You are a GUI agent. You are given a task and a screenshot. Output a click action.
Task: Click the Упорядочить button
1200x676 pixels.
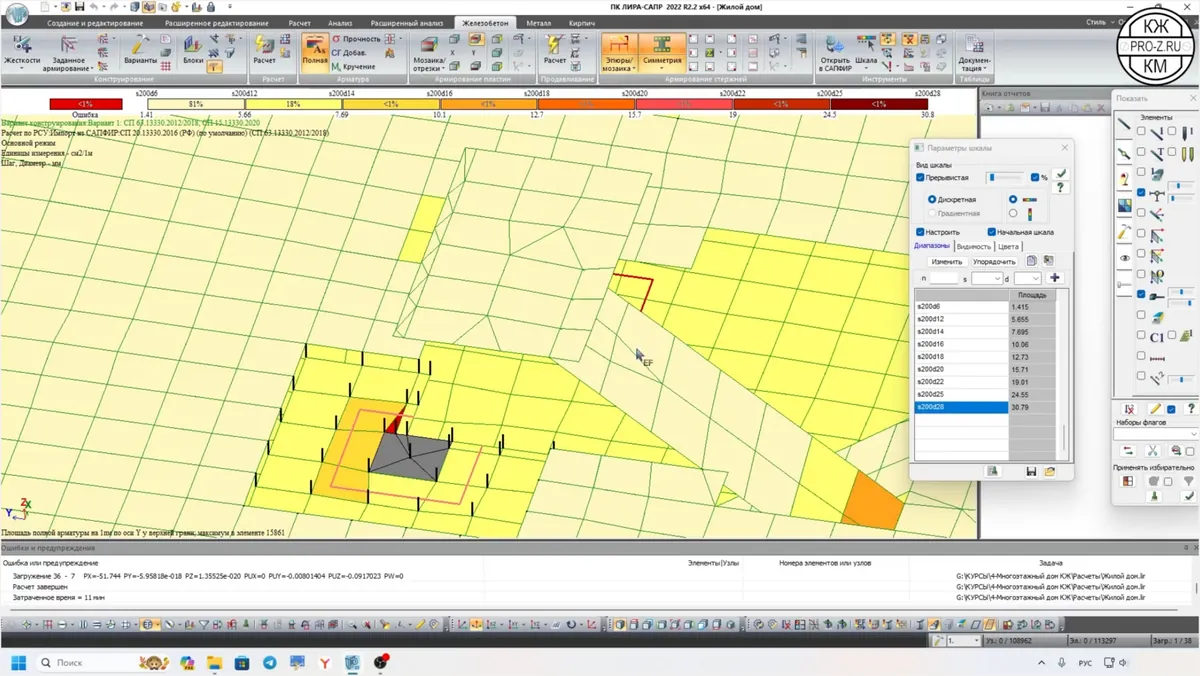coord(994,262)
